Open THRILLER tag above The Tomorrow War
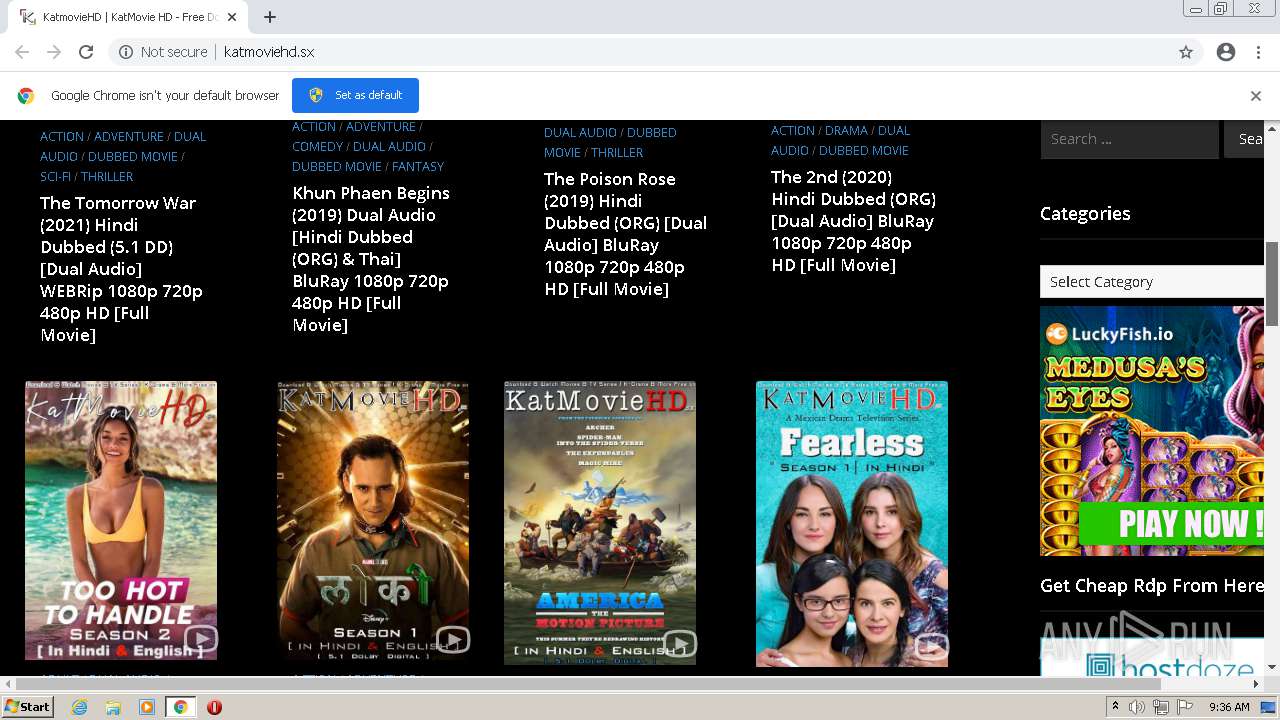The width and height of the screenshot is (1280, 720). tap(107, 177)
